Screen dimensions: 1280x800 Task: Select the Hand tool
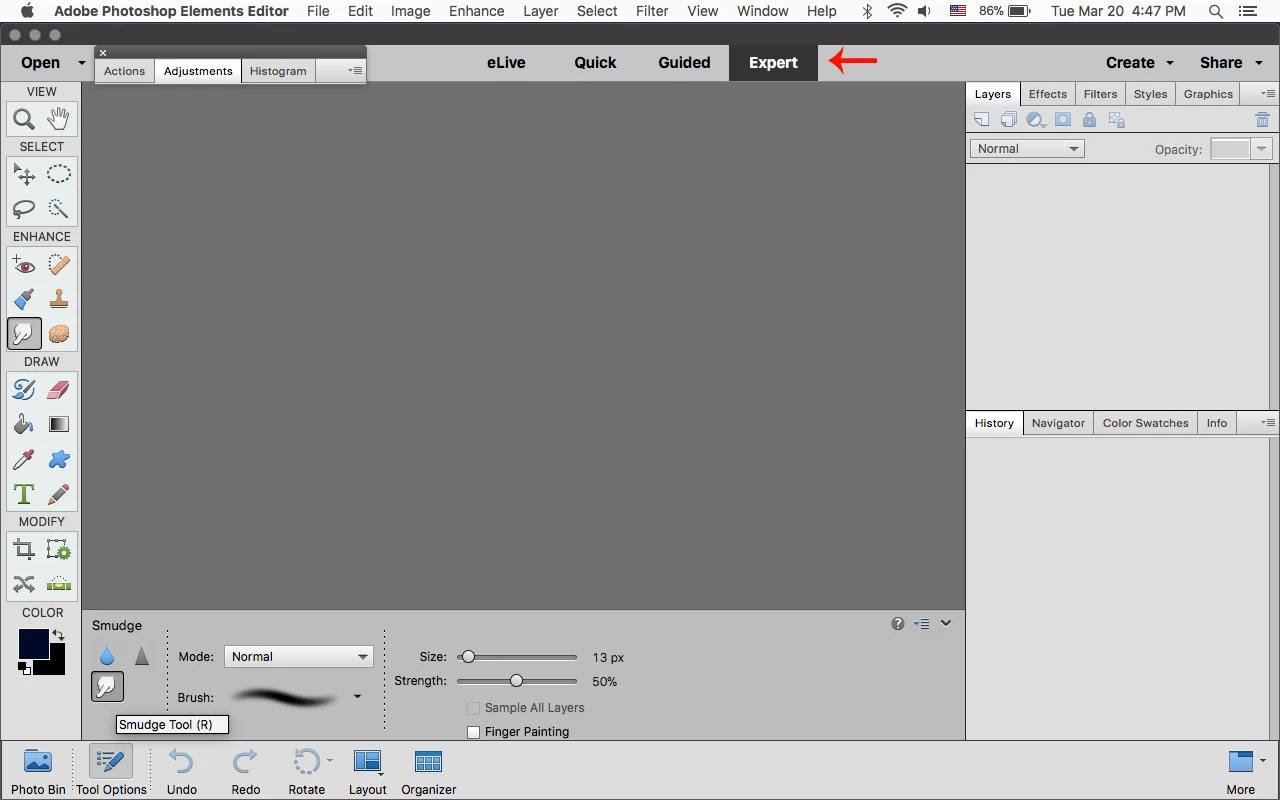[x=59, y=119]
